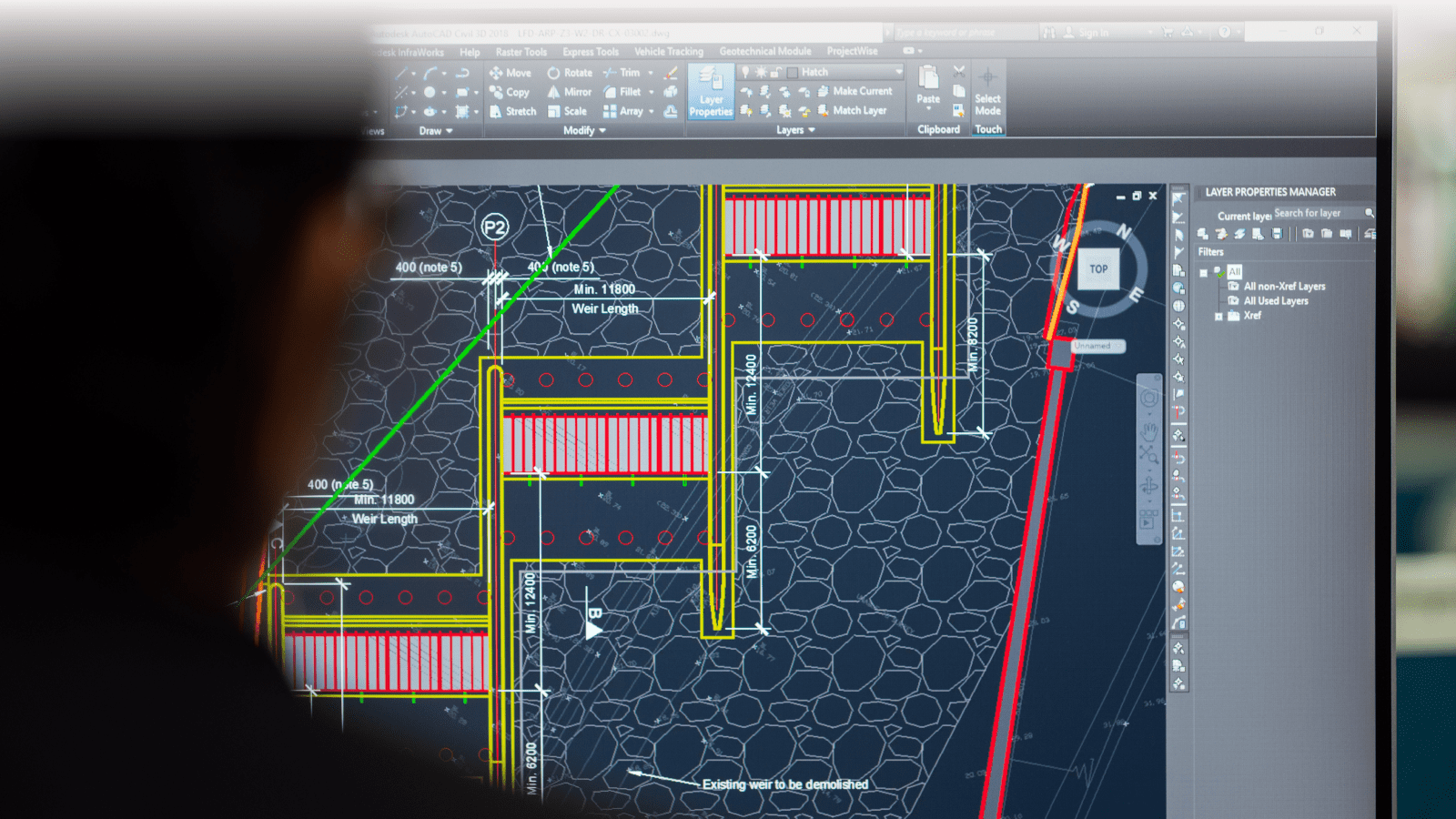This screenshot has height=819, width=1456.
Task: Choose the Mirror tool
Action: click(570, 92)
